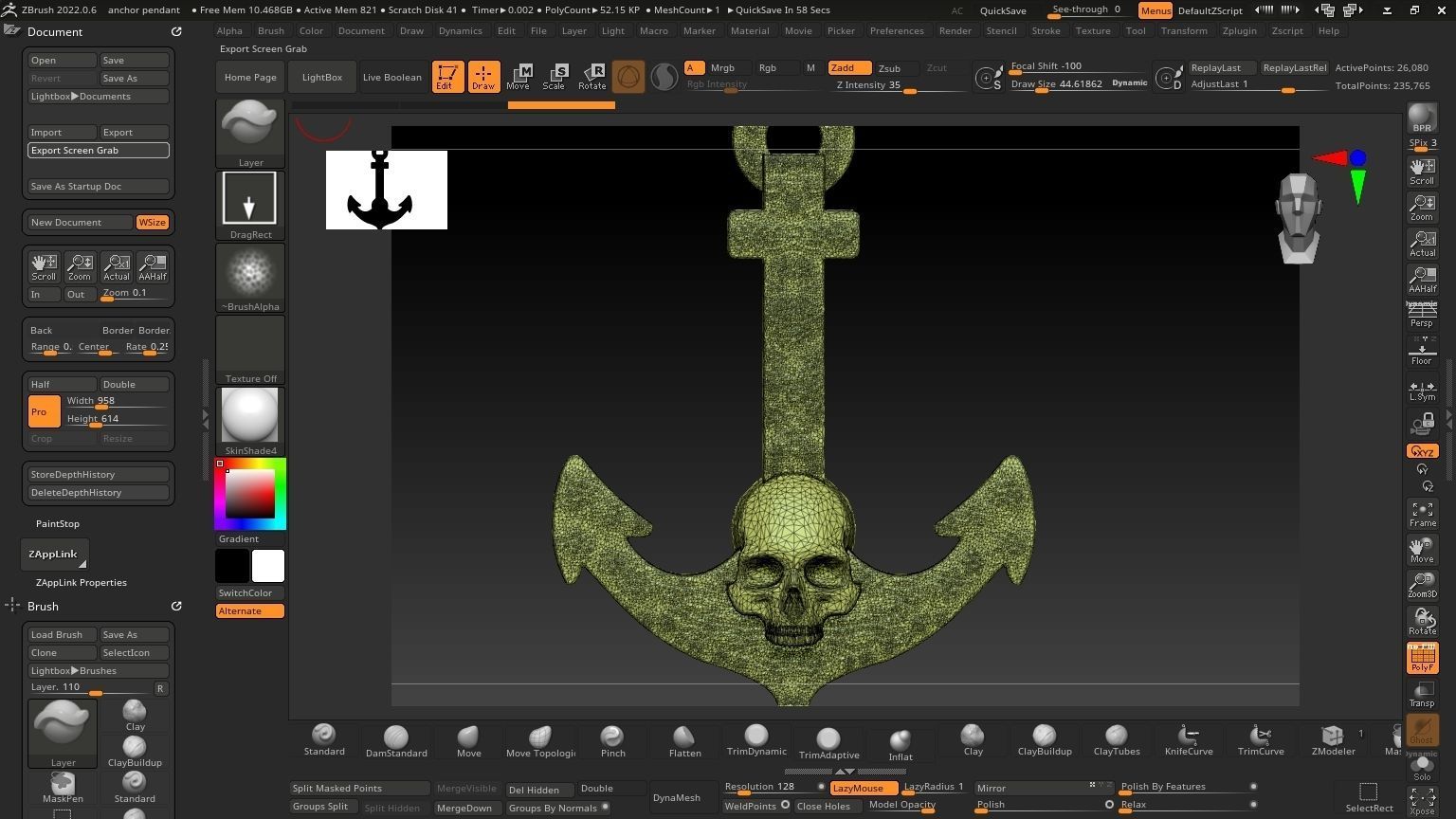
Task: Click the SwitchColor button
Action: pyautogui.click(x=250, y=592)
